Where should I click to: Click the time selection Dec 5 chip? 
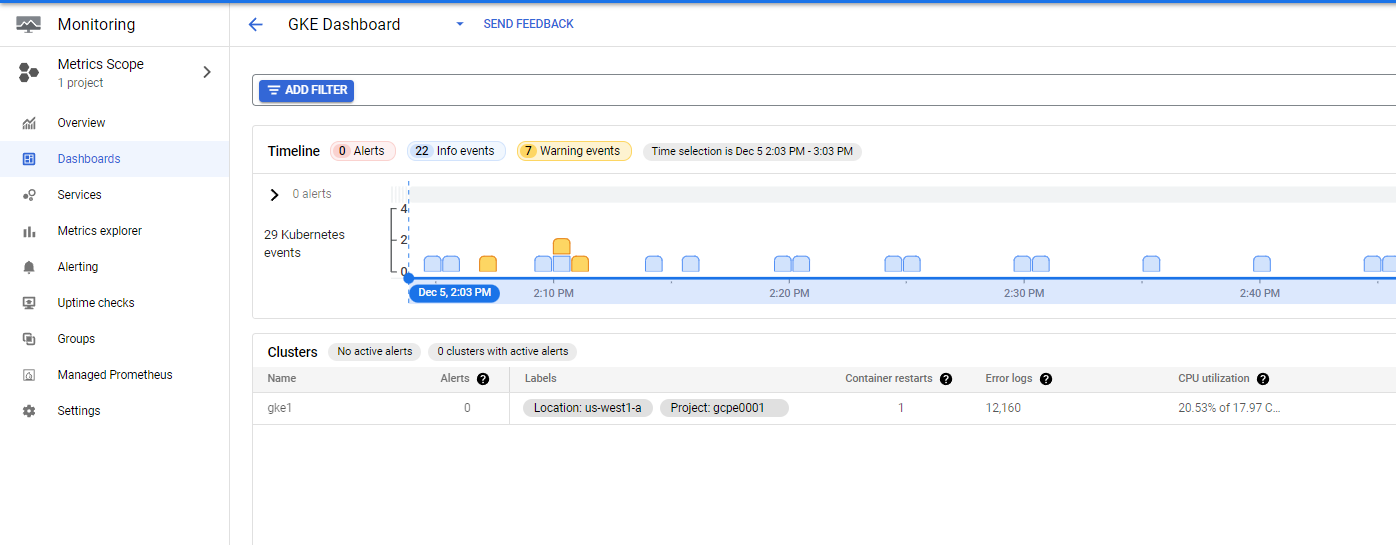[x=752, y=151]
